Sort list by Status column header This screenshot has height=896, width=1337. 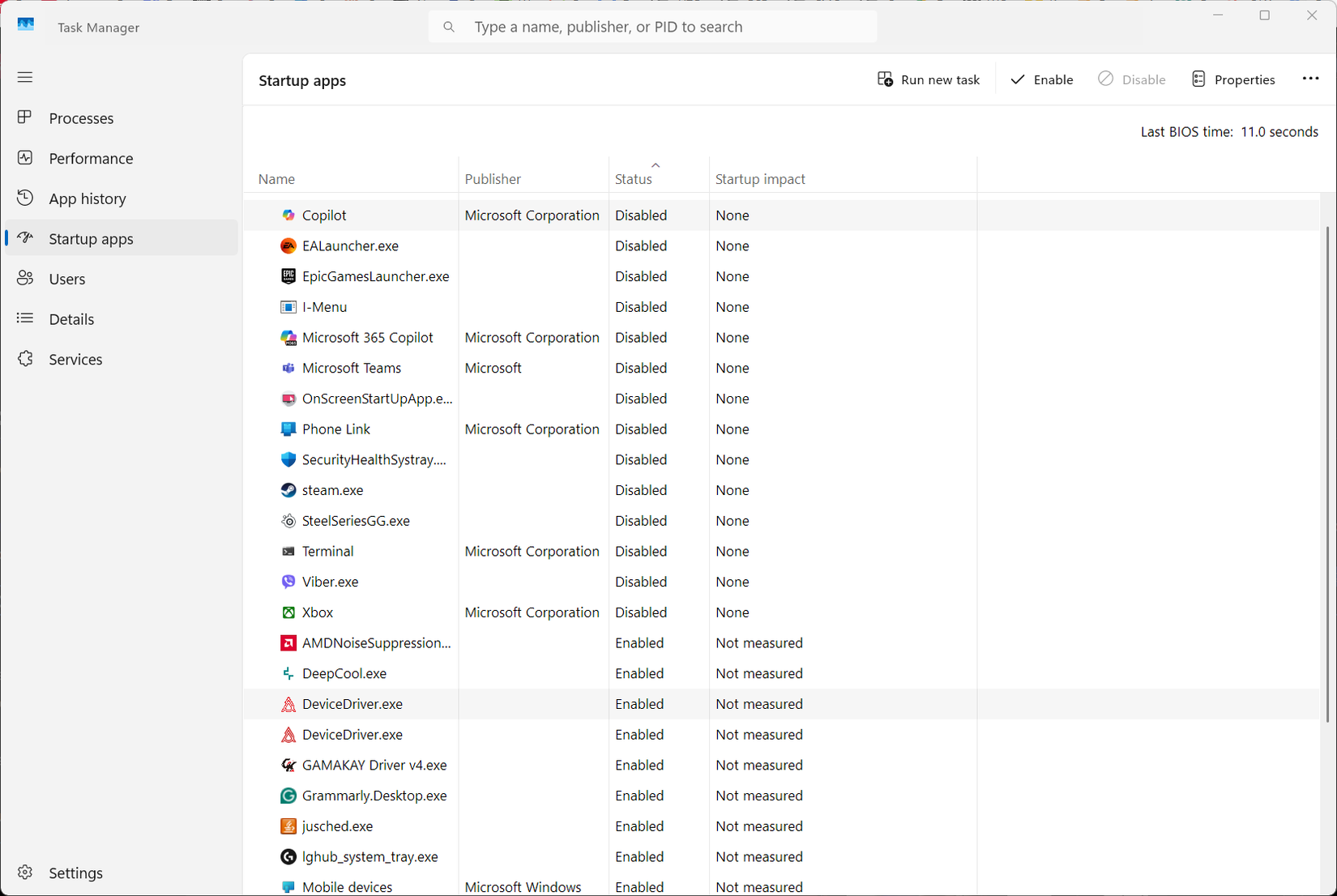pos(633,179)
